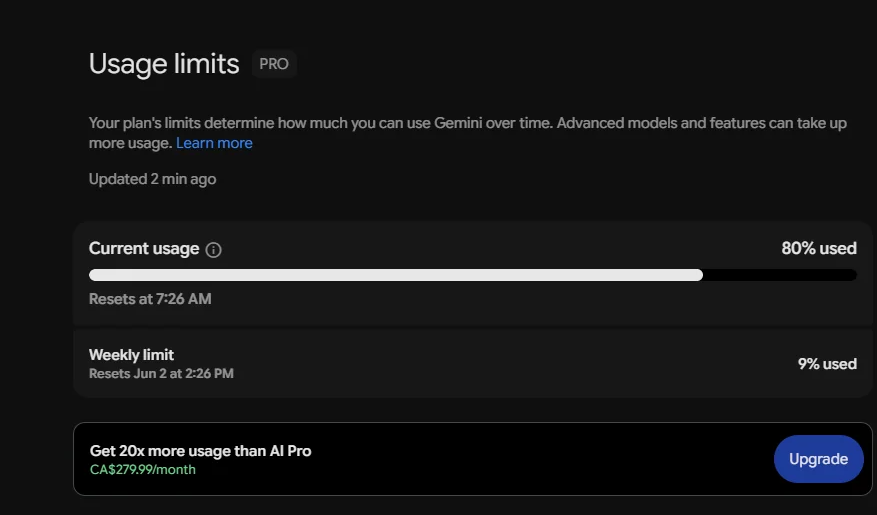Image resolution: width=877 pixels, height=515 pixels.
Task: Click the unfilled end of the usage bar
Action: point(780,275)
